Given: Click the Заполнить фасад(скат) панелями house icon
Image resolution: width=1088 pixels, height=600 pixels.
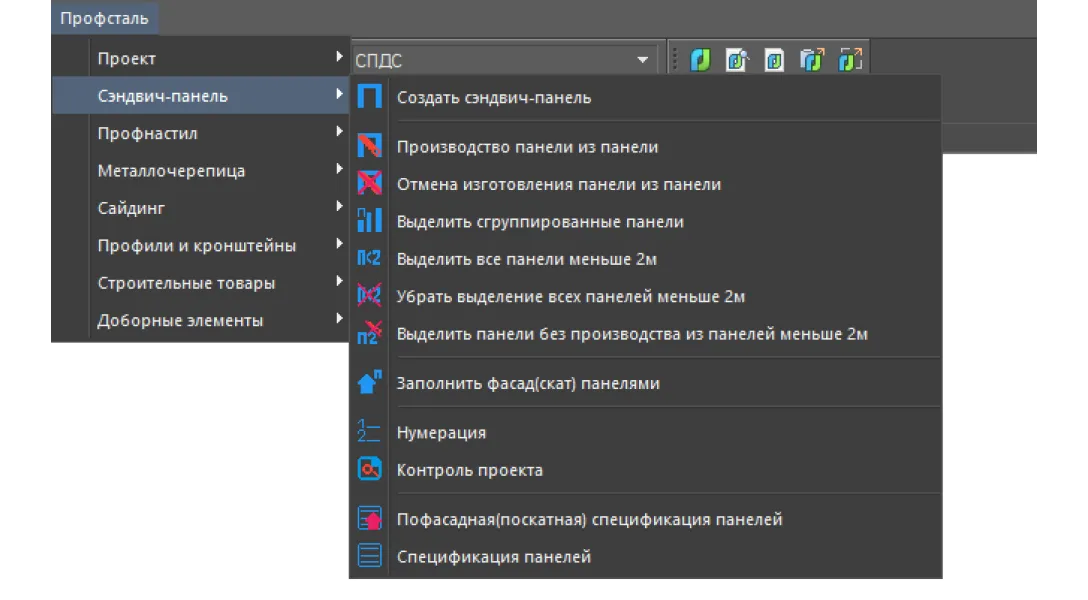Looking at the screenshot, I should [370, 383].
